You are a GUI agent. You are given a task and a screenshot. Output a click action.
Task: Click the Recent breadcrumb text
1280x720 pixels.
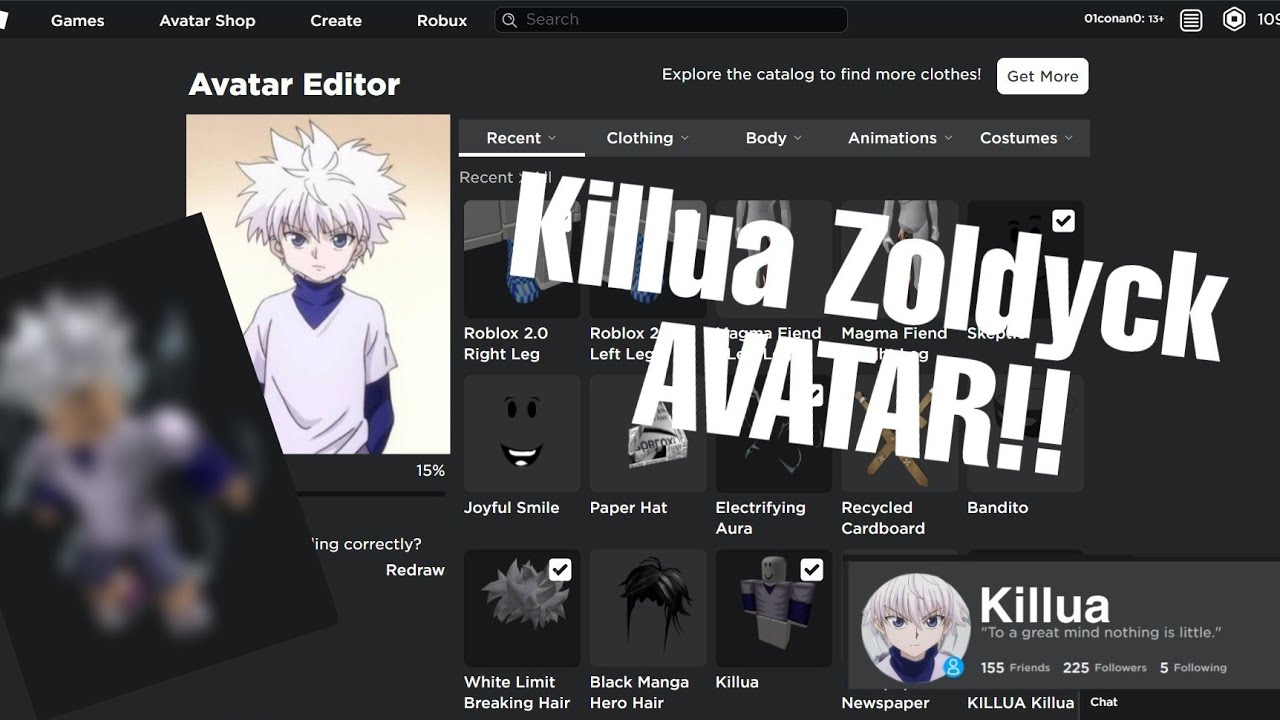[x=486, y=177]
